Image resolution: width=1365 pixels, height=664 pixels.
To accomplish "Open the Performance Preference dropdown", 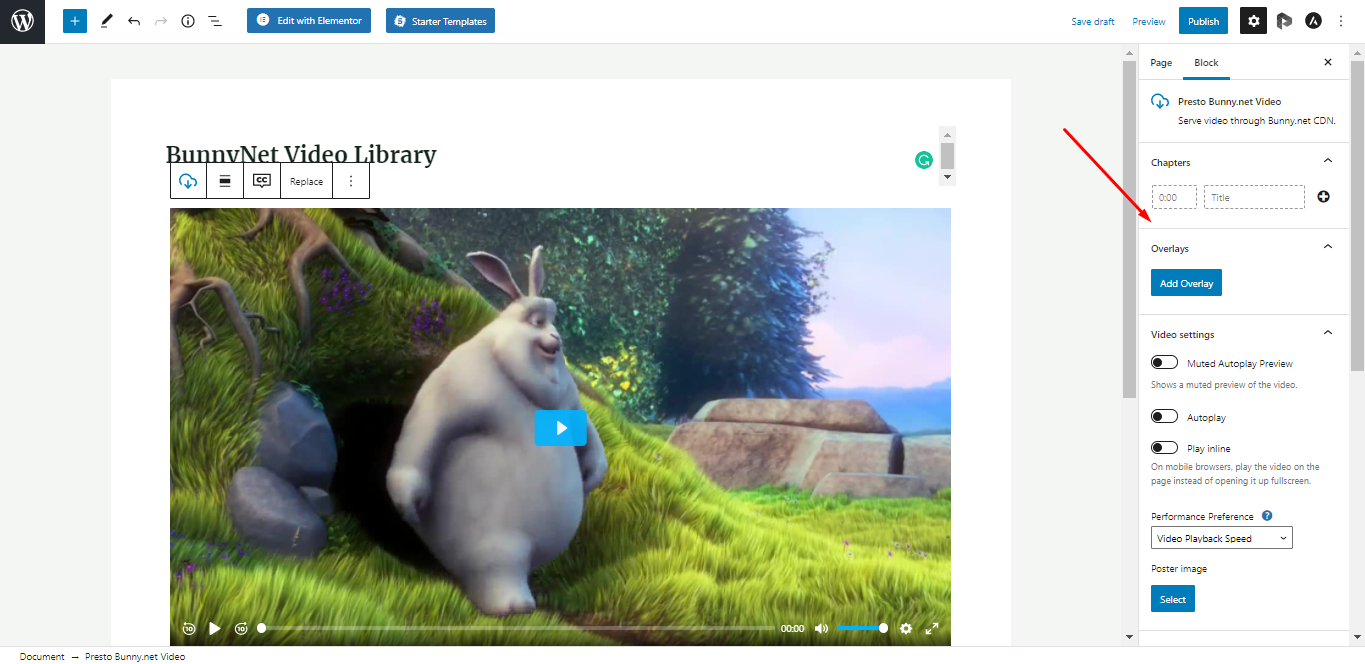I will point(1222,538).
